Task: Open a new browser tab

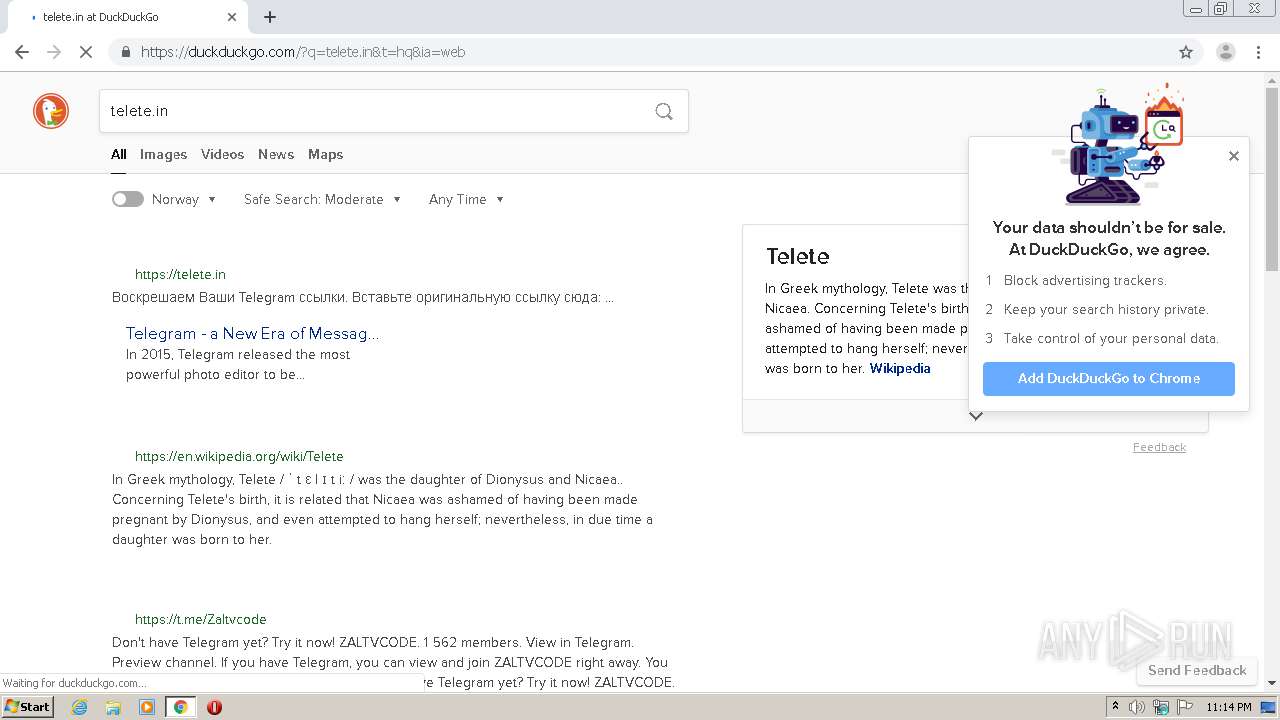Action: tap(270, 17)
